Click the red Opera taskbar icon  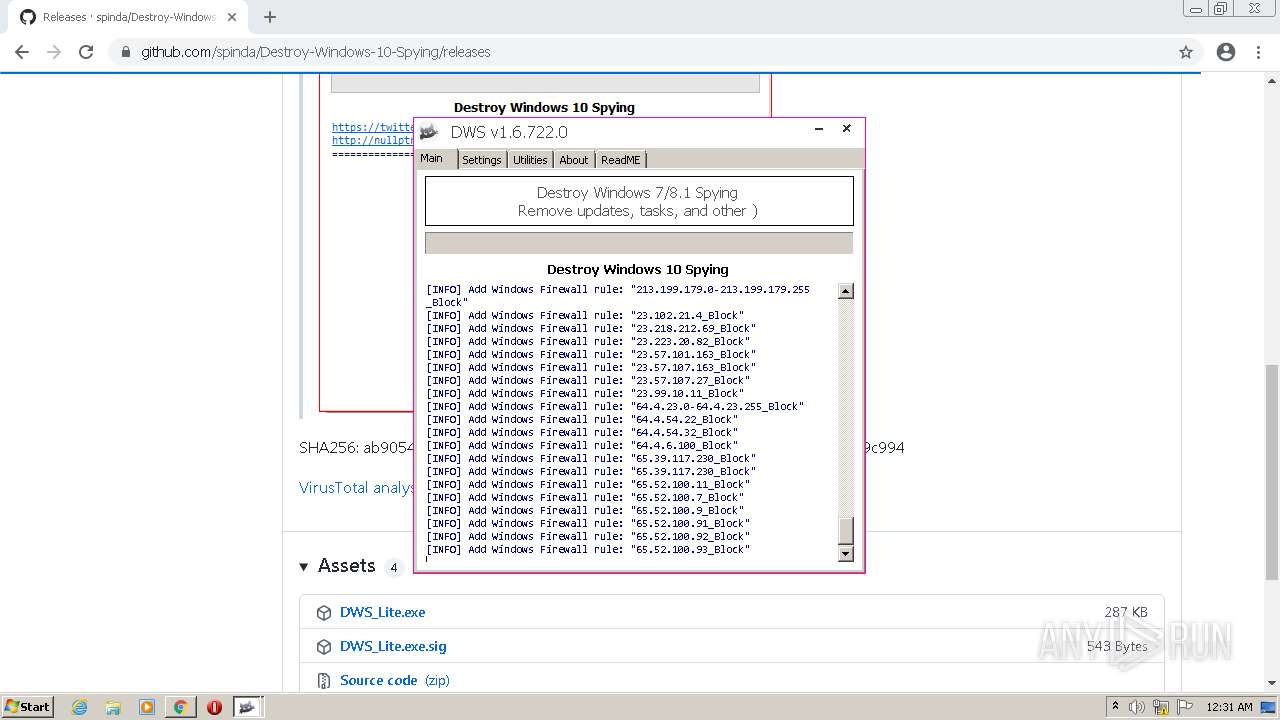[x=214, y=707]
